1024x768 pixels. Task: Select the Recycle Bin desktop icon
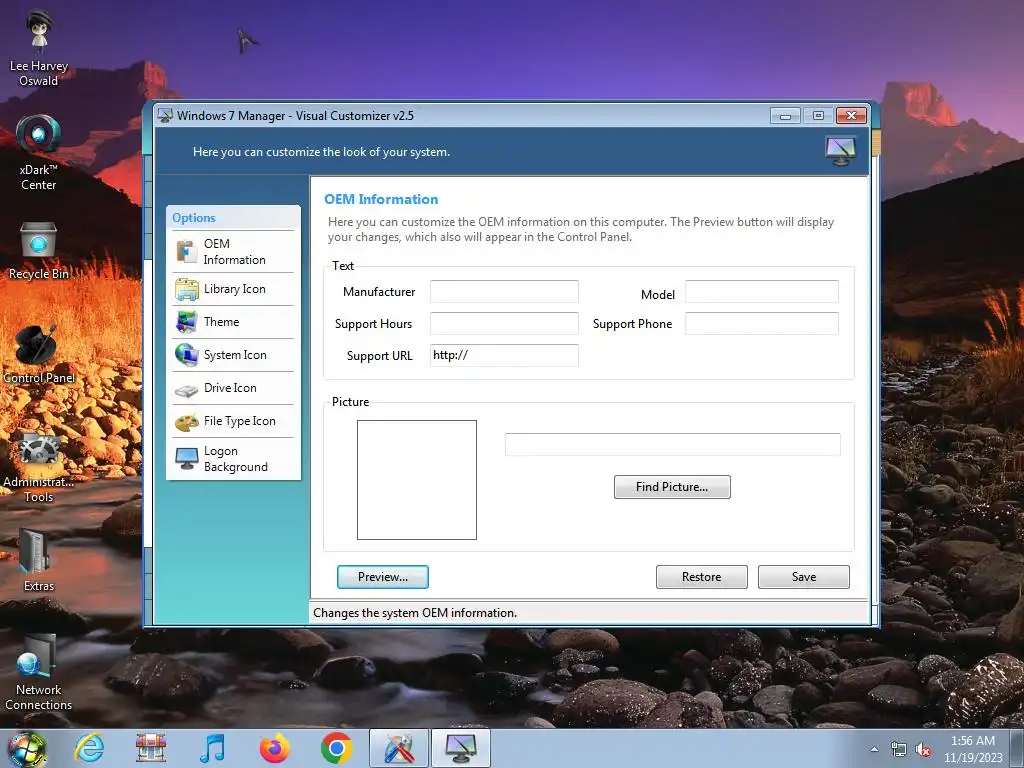tap(39, 251)
